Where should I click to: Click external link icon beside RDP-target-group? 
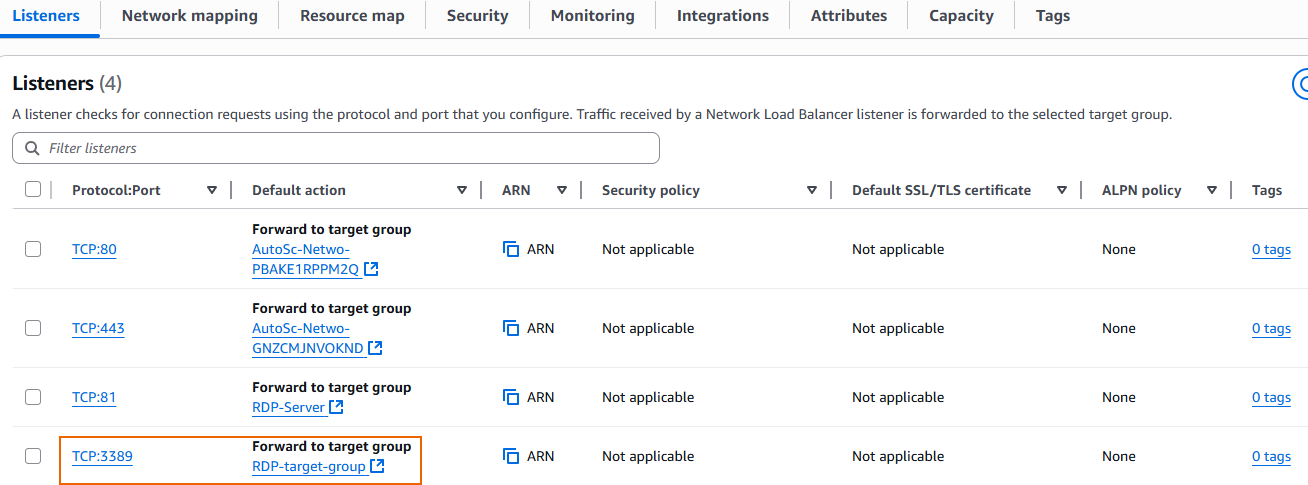(377, 466)
